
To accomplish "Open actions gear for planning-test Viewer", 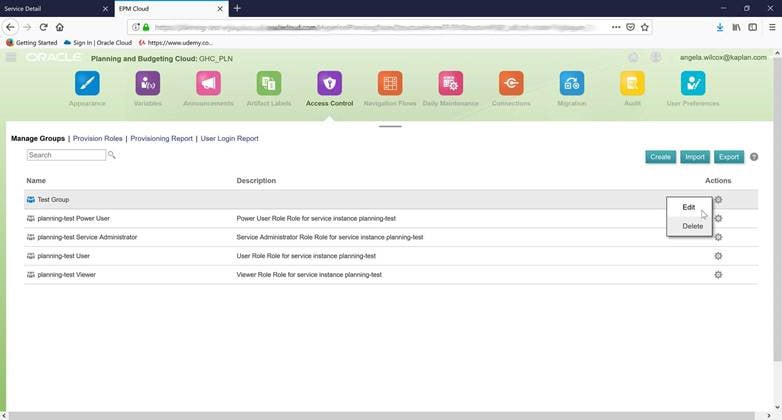I will click(718, 274).
